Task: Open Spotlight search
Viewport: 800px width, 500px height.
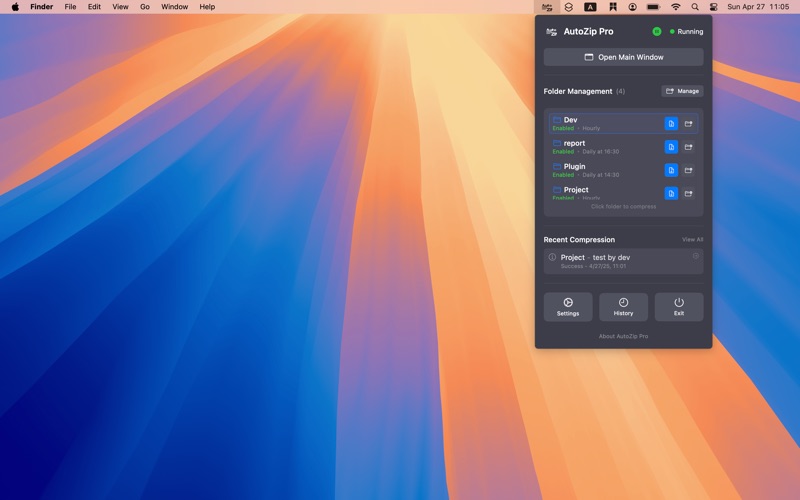Action: (x=695, y=7)
